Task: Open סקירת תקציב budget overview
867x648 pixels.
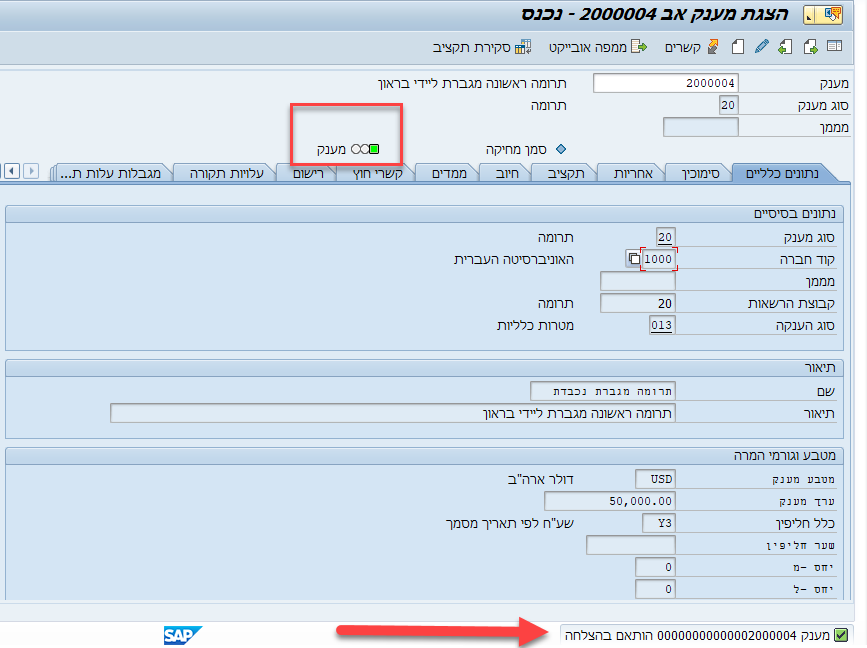Action: 482,48
